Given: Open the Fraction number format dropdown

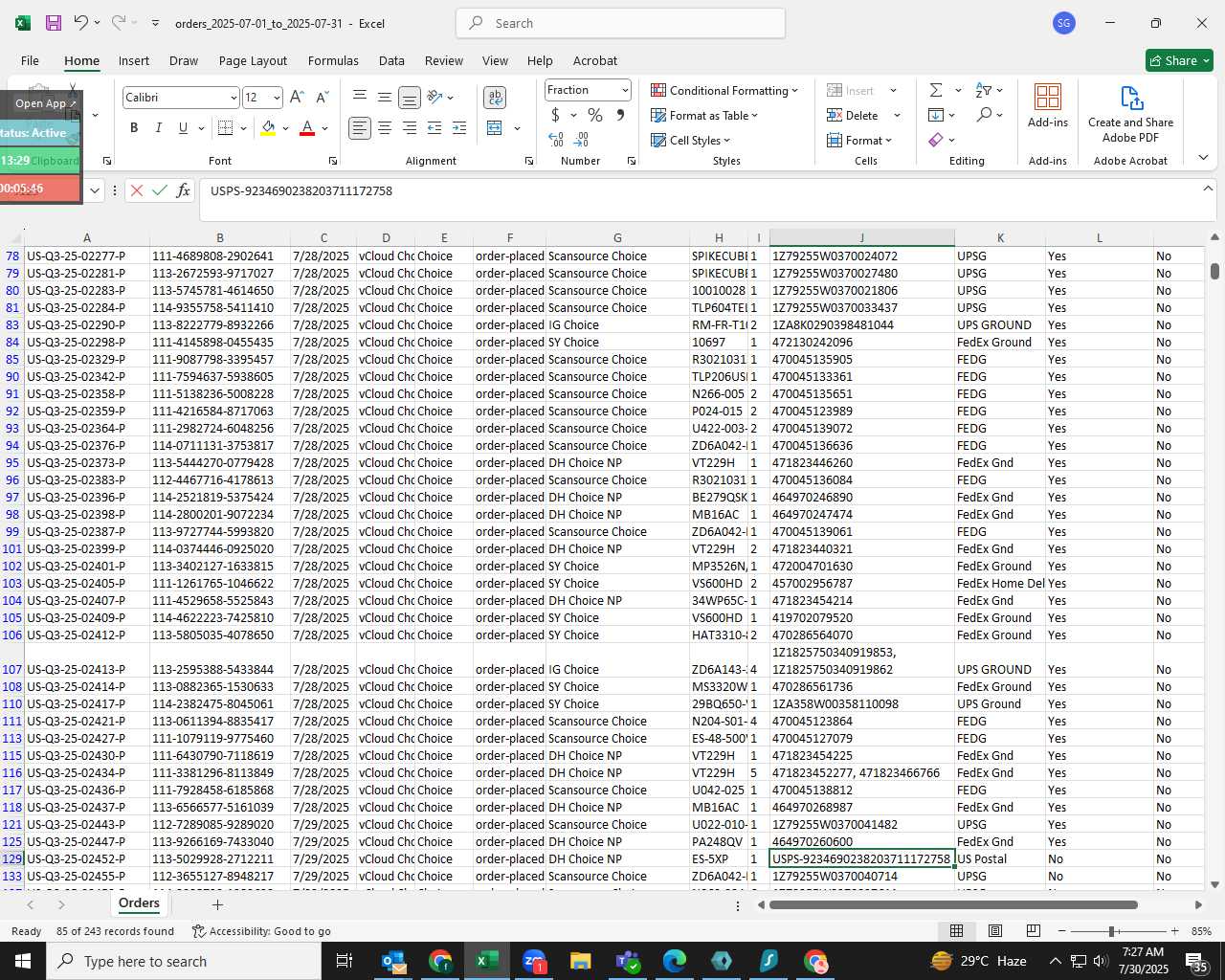Looking at the screenshot, I should click(x=625, y=90).
